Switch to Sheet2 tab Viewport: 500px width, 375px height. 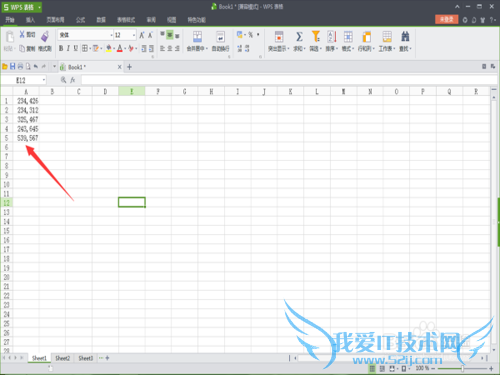point(63,358)
